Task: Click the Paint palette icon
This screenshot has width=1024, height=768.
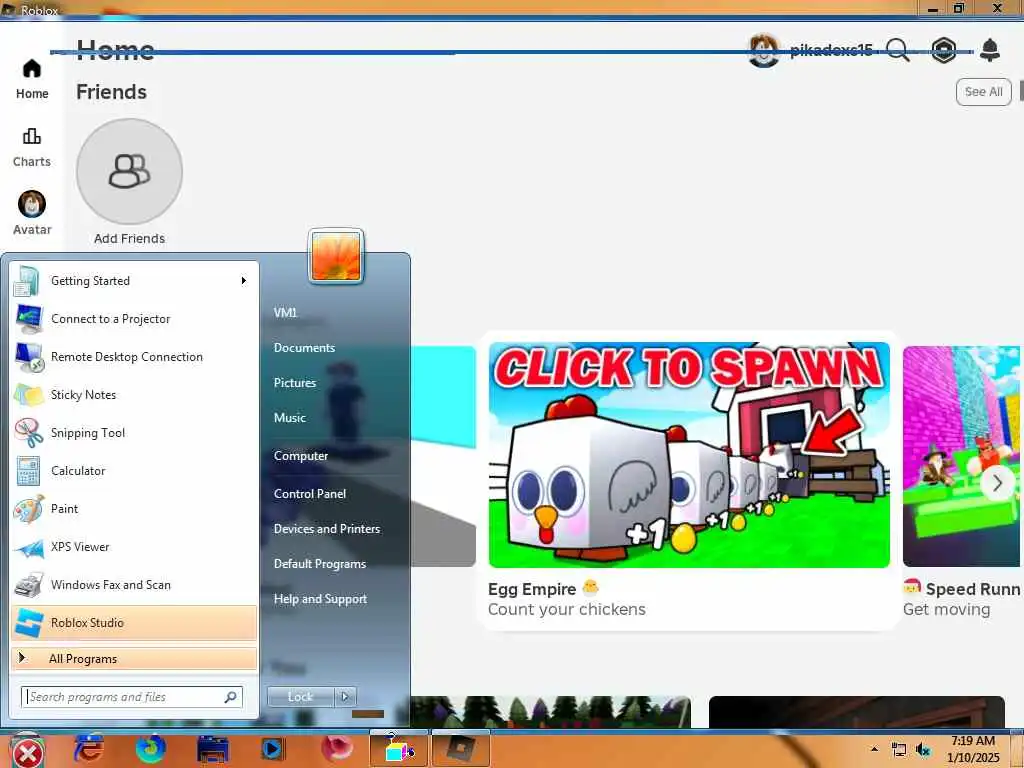Action: pos(28,509)
